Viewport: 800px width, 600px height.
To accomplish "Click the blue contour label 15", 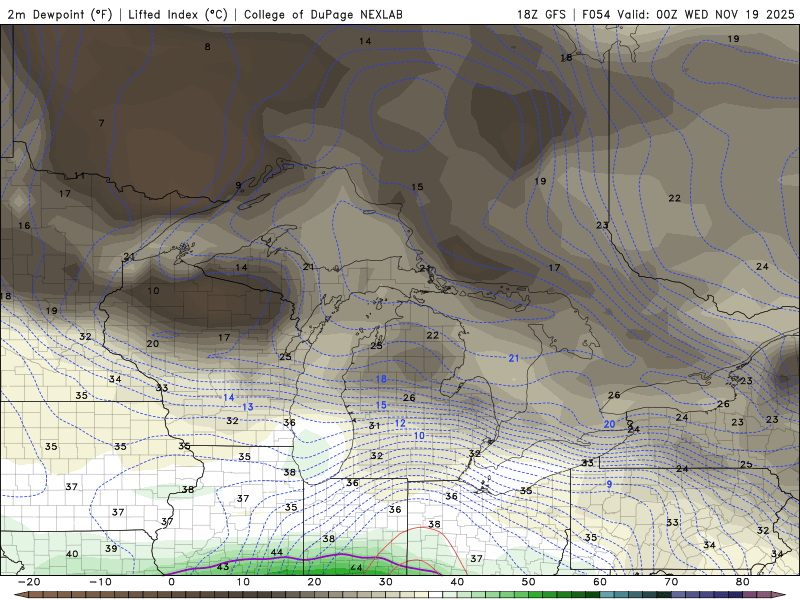I will pos(381,405).
